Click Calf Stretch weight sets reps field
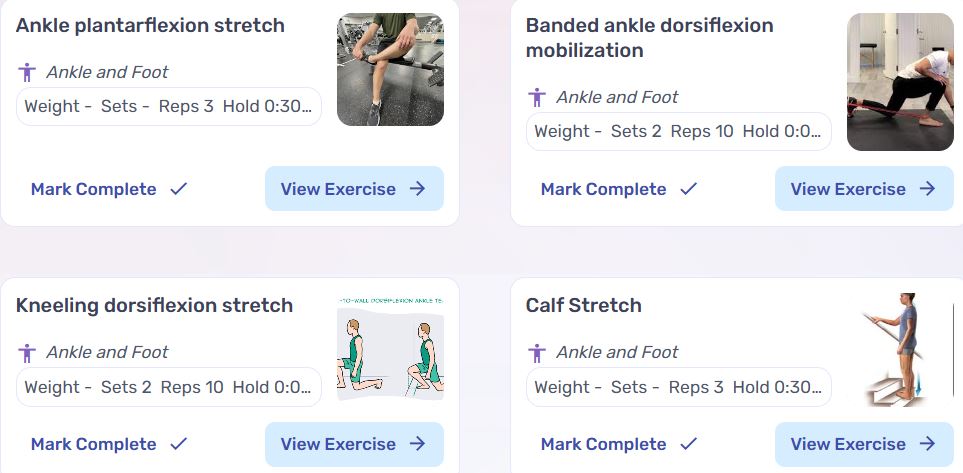This screenshot has width=963, height=473. [x=678, y=387]
